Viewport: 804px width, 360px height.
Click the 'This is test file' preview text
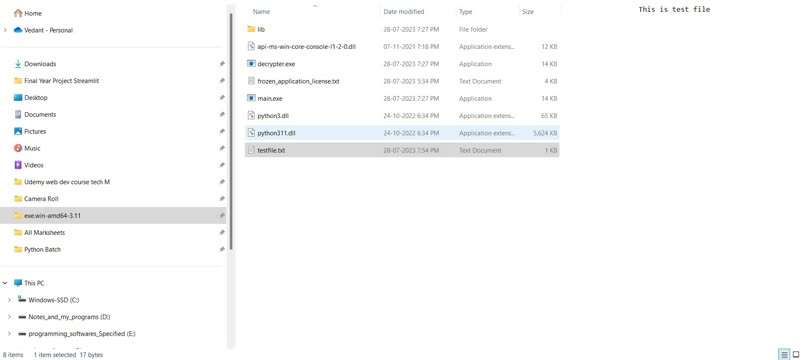(674, 9)
